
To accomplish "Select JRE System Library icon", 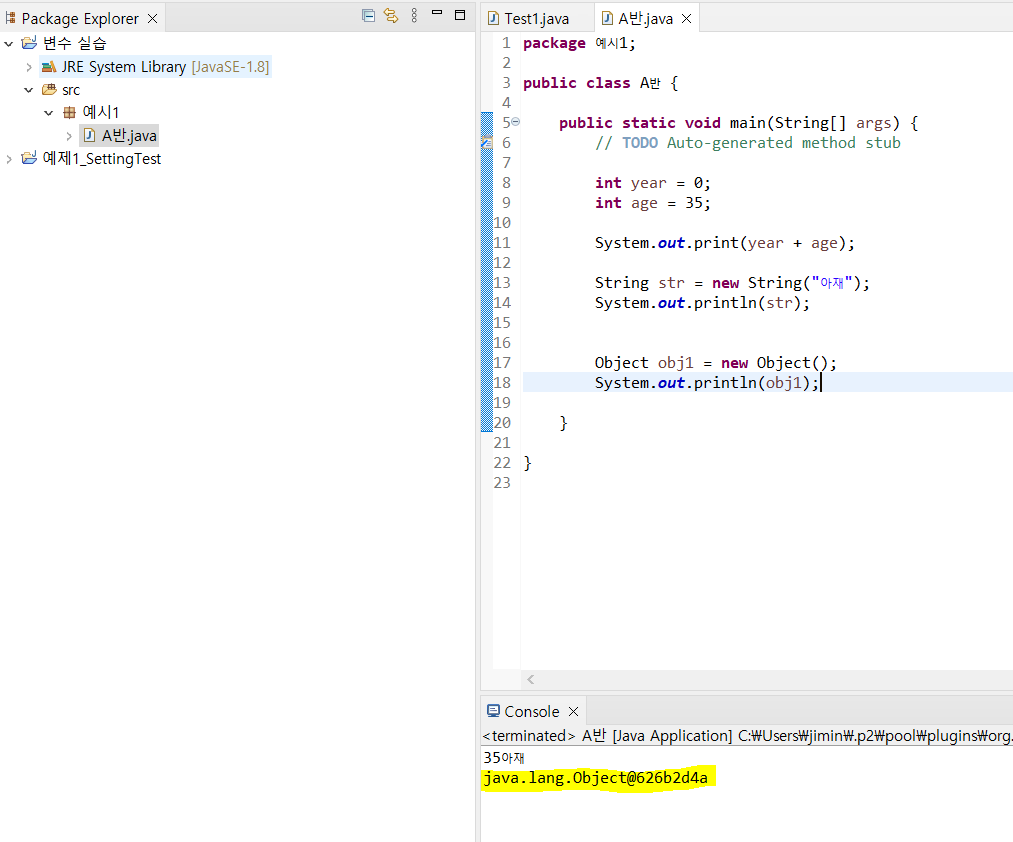I will pos(49,67).
